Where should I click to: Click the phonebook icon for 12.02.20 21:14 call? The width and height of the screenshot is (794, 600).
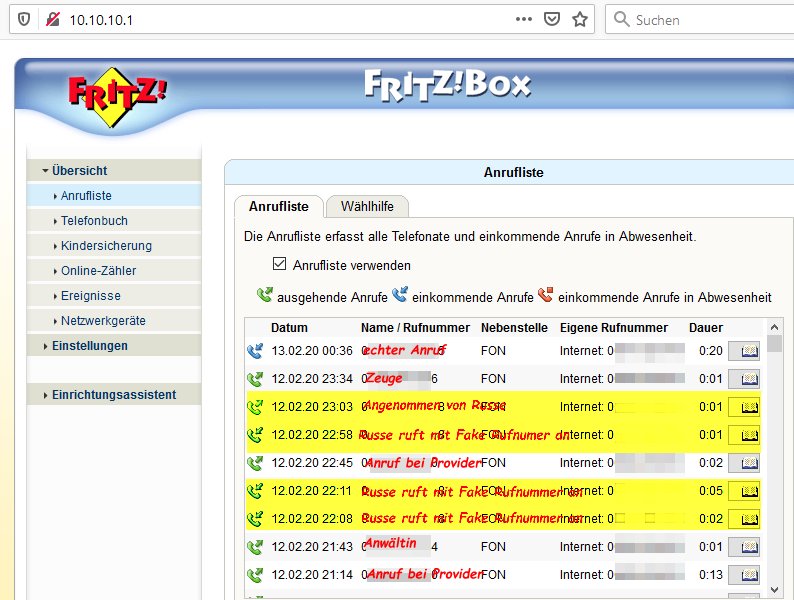point(743,575)
